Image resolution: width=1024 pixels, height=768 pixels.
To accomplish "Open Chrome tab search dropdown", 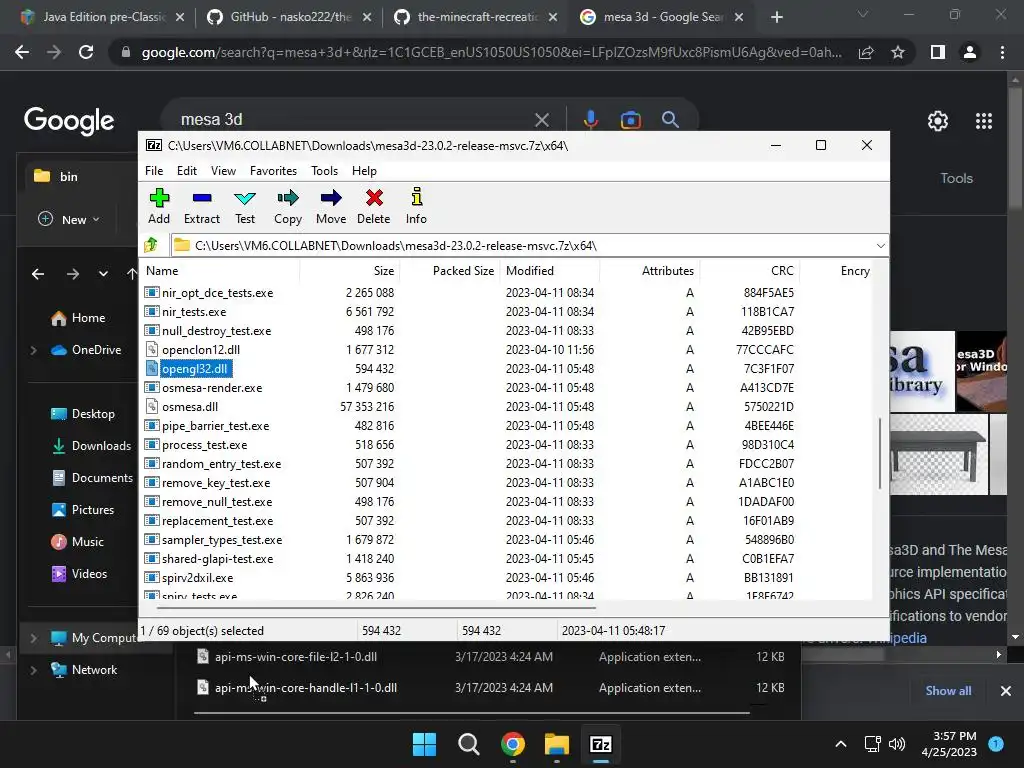I will coord(863,14).
